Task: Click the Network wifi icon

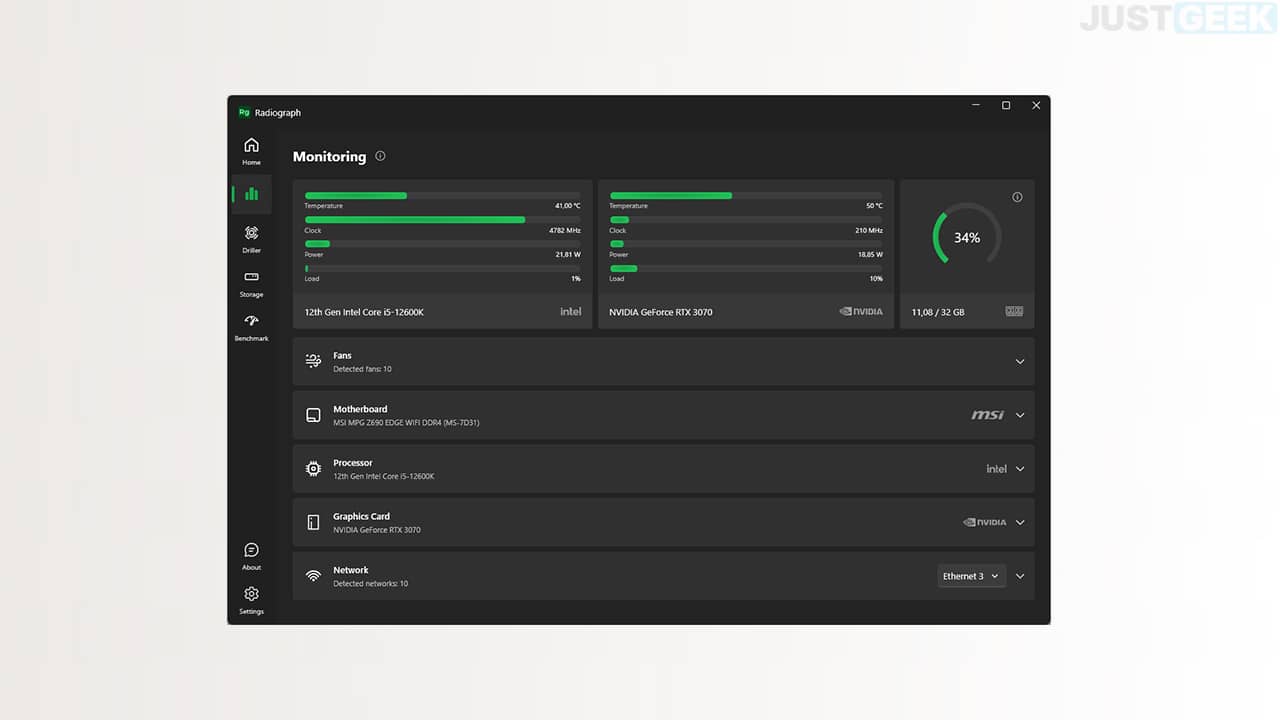Action: [313, 576]
